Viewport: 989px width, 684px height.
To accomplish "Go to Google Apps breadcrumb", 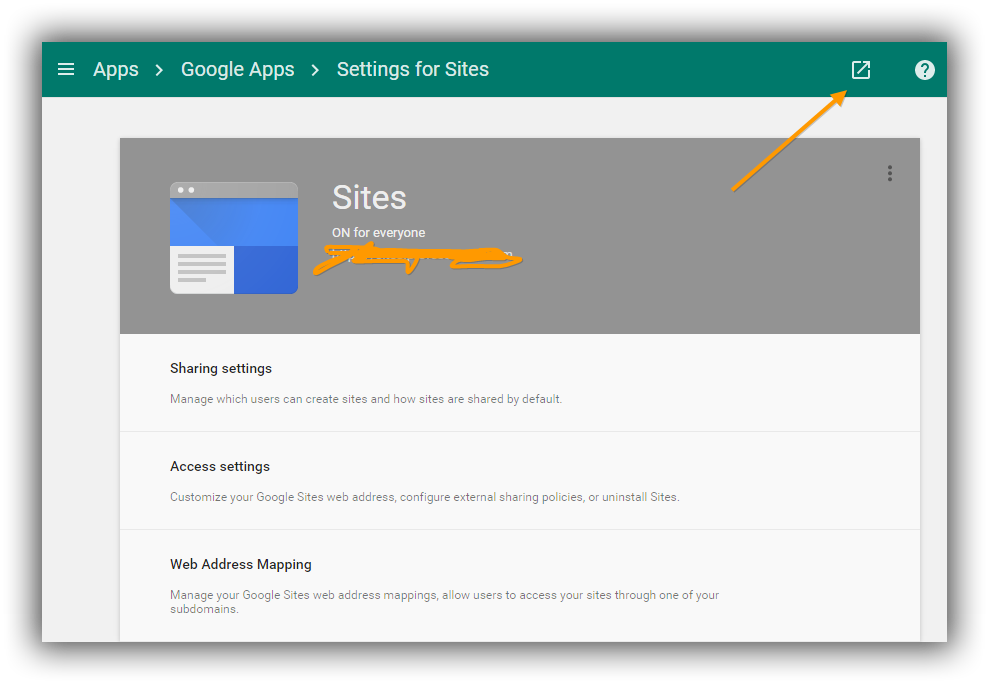I will [238, 69].
